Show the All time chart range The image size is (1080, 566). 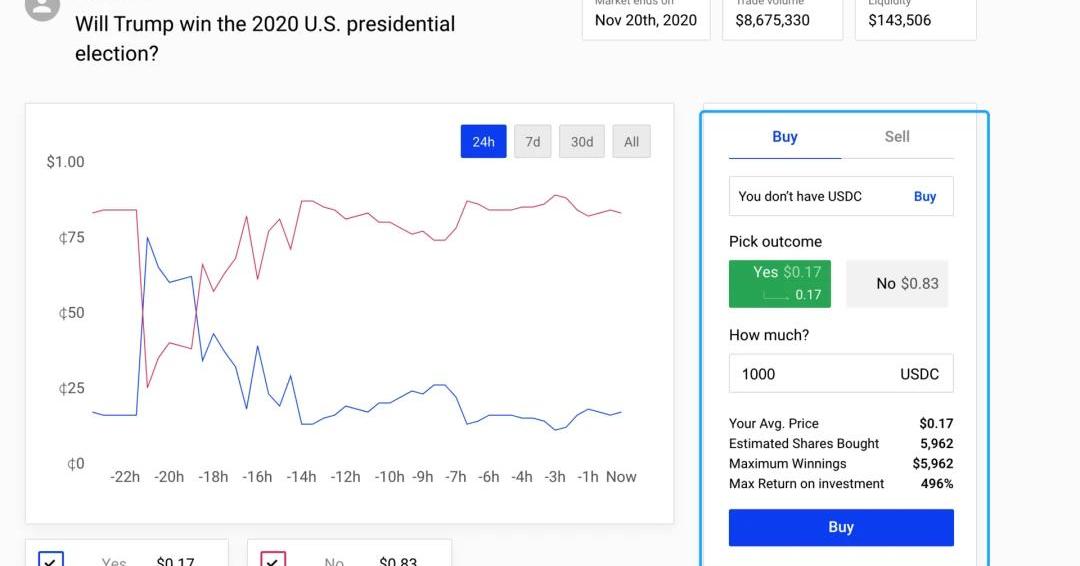coord(631,142)
